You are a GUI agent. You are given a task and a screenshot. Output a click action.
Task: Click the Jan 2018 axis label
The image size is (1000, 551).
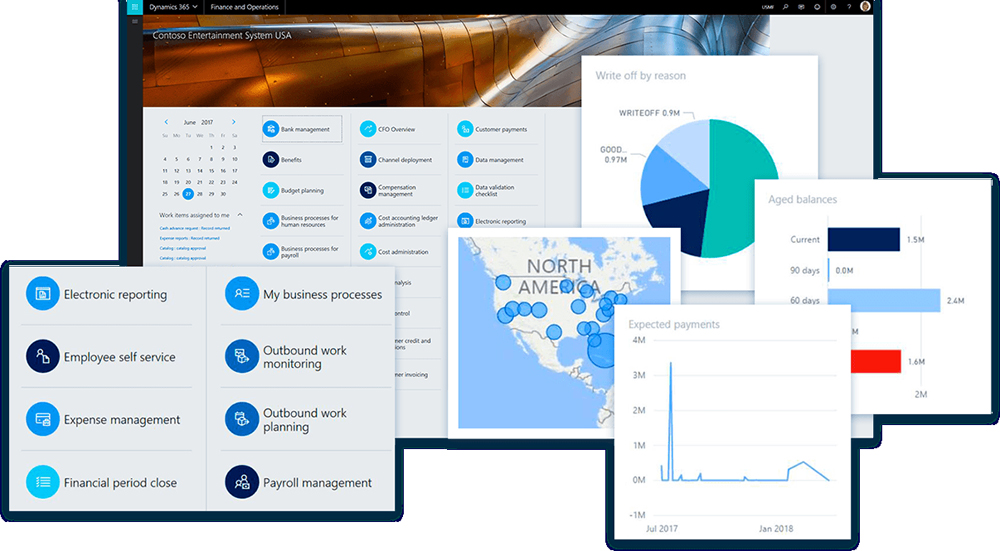point(776,528)
